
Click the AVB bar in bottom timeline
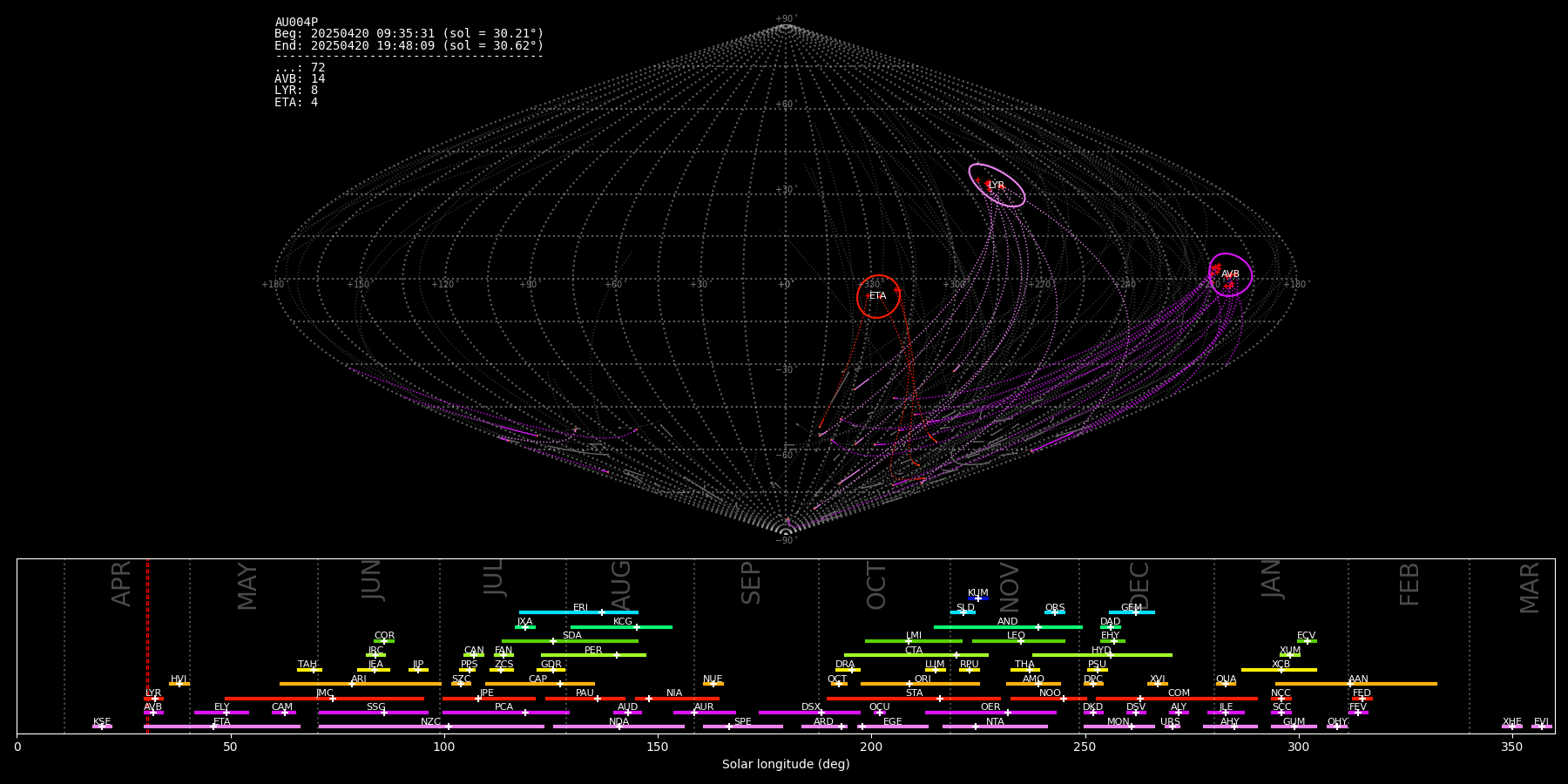[153, 713]
